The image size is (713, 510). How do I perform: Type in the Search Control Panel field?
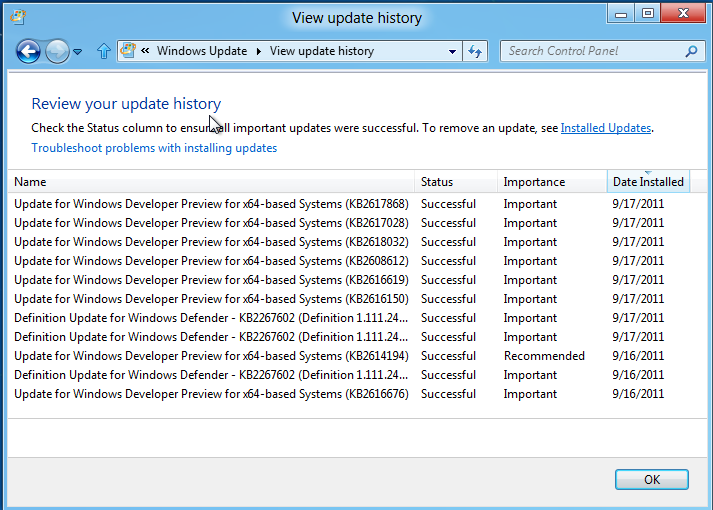(590, 51)
